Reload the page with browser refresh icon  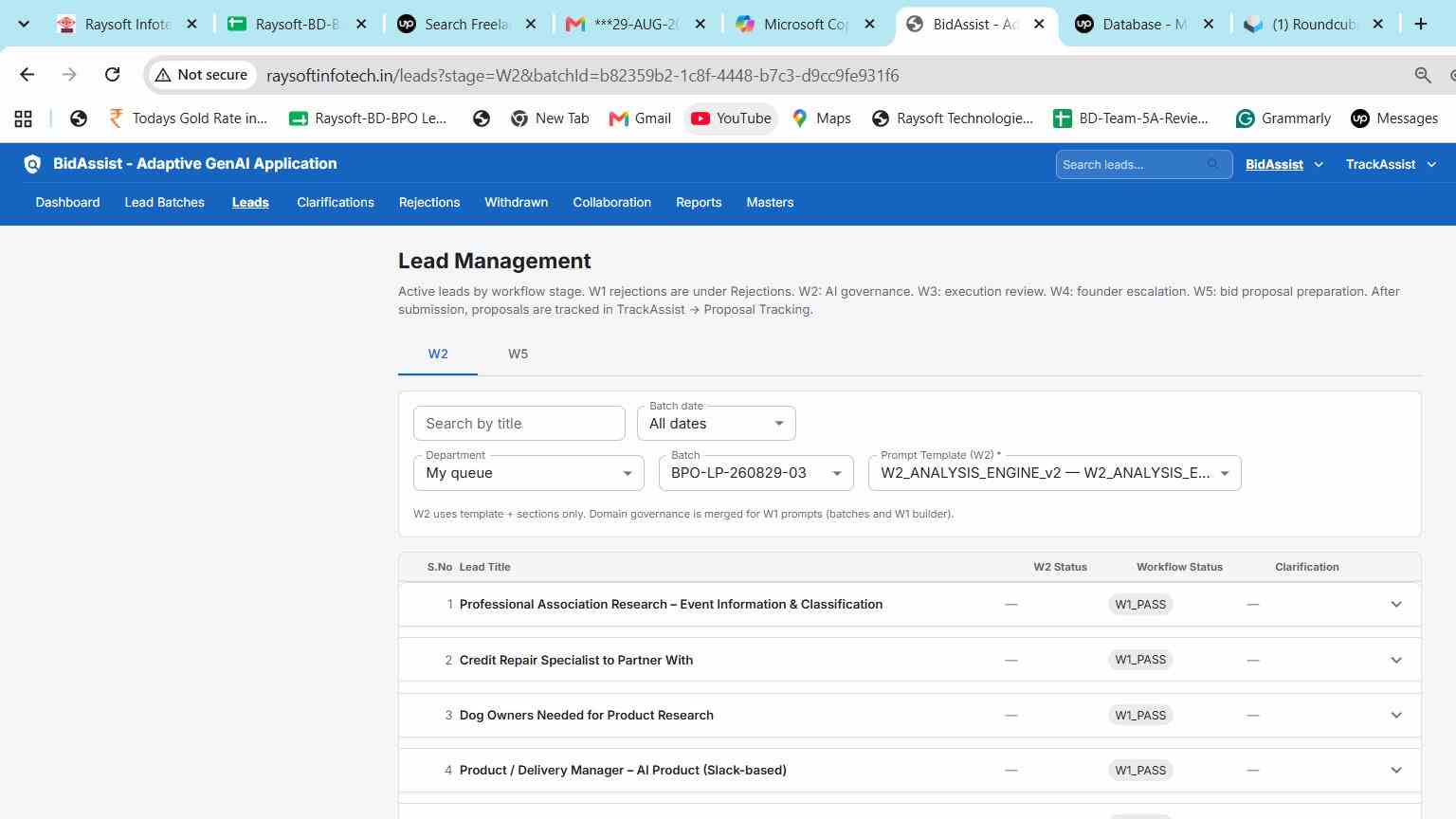pos(112,75)
